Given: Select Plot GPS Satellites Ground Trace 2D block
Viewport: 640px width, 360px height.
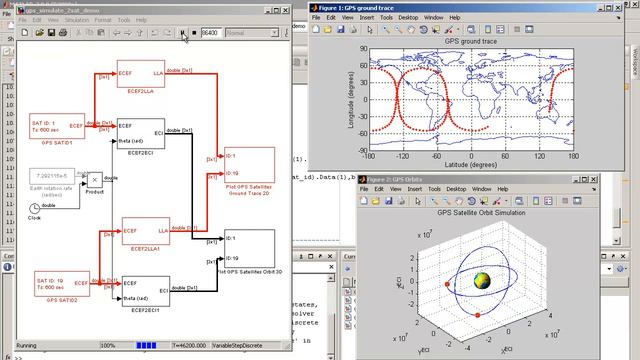Looking at the screenshot, I should tap(249, 165).
